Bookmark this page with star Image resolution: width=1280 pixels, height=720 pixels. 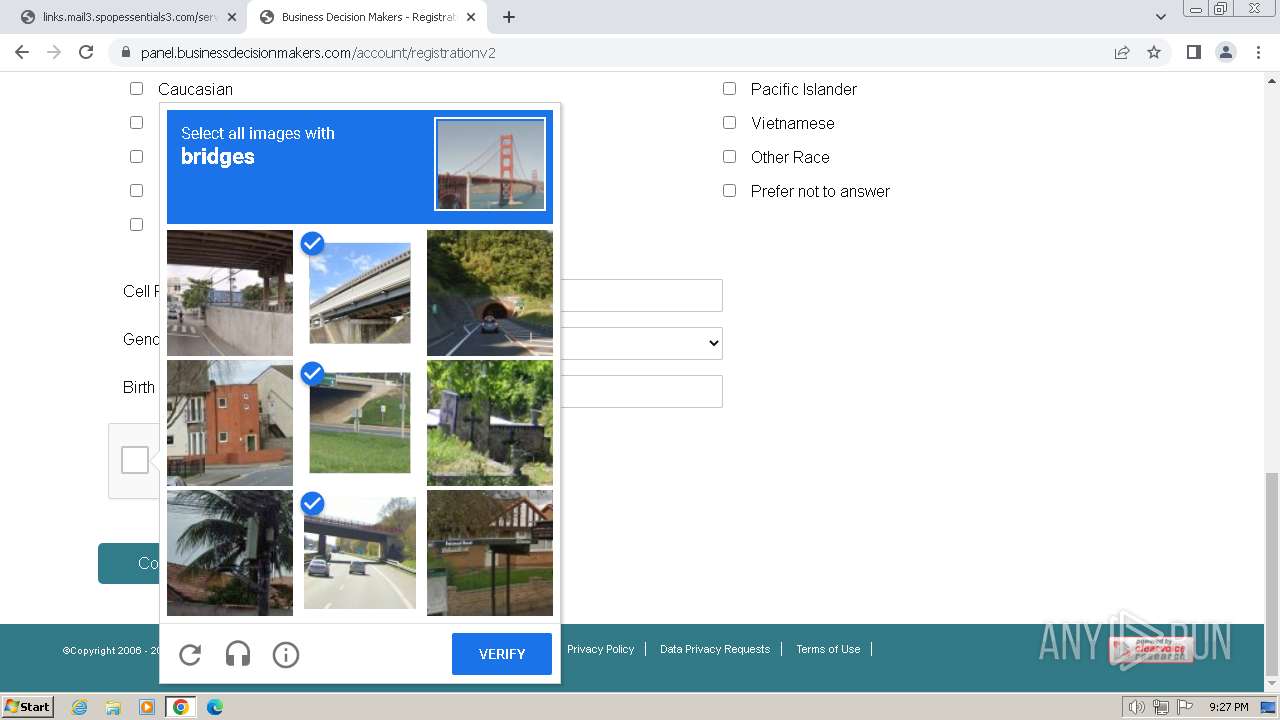pyautogui.click(x=1154, y=52)
